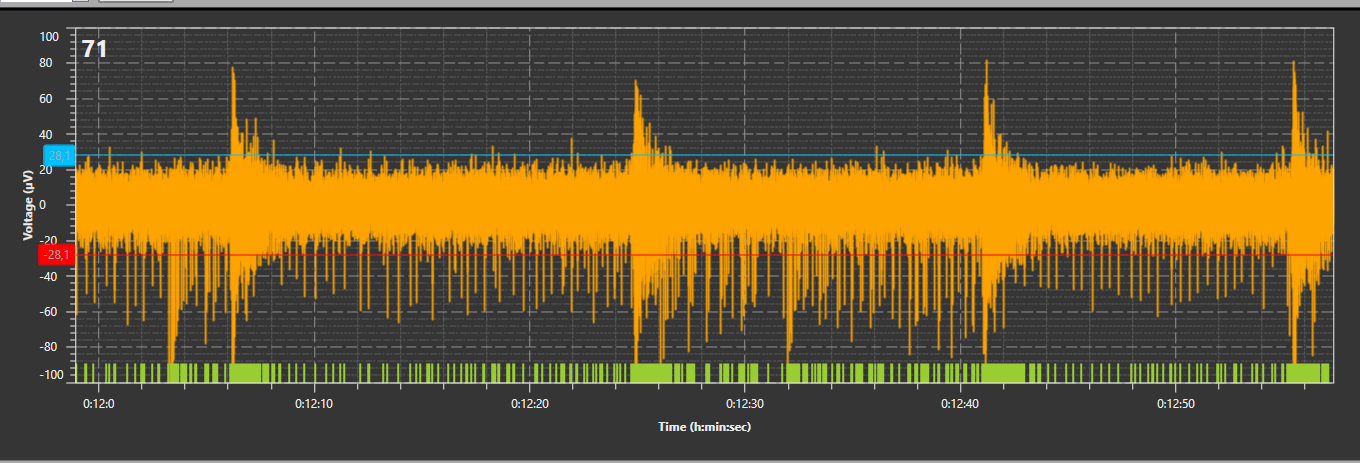Click the 100 tick on the voltage axis
1360x463 pixels.
49,37
